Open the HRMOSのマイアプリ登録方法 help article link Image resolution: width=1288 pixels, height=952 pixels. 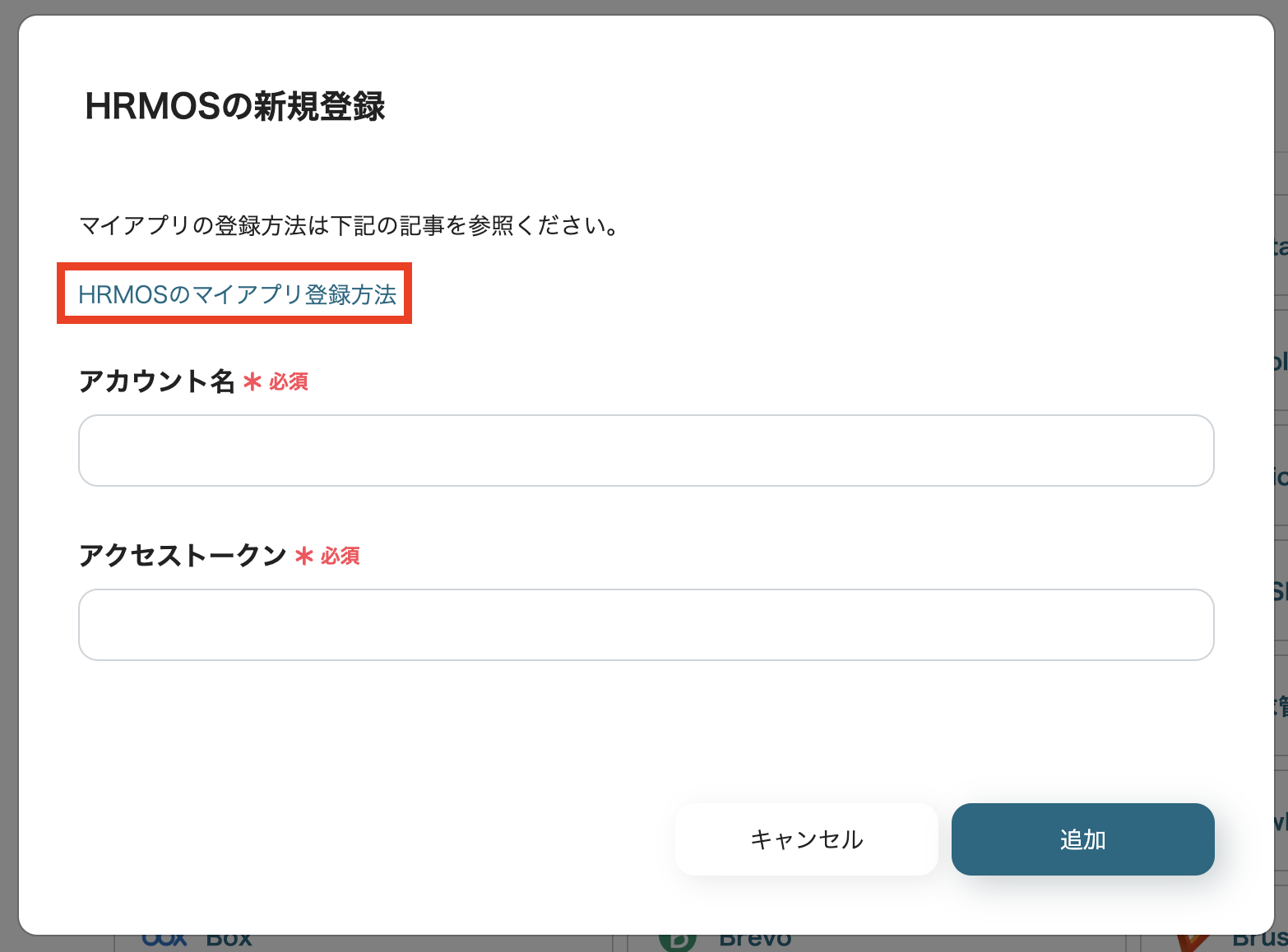(x=239, y=293)
